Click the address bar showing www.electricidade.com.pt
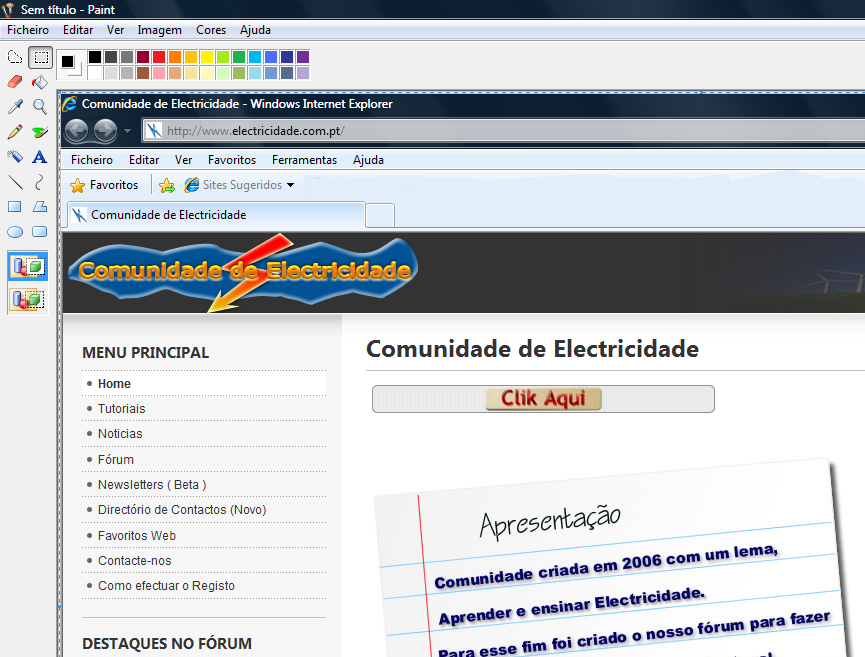Screen dimensions: 865x657 click(504, 131)
